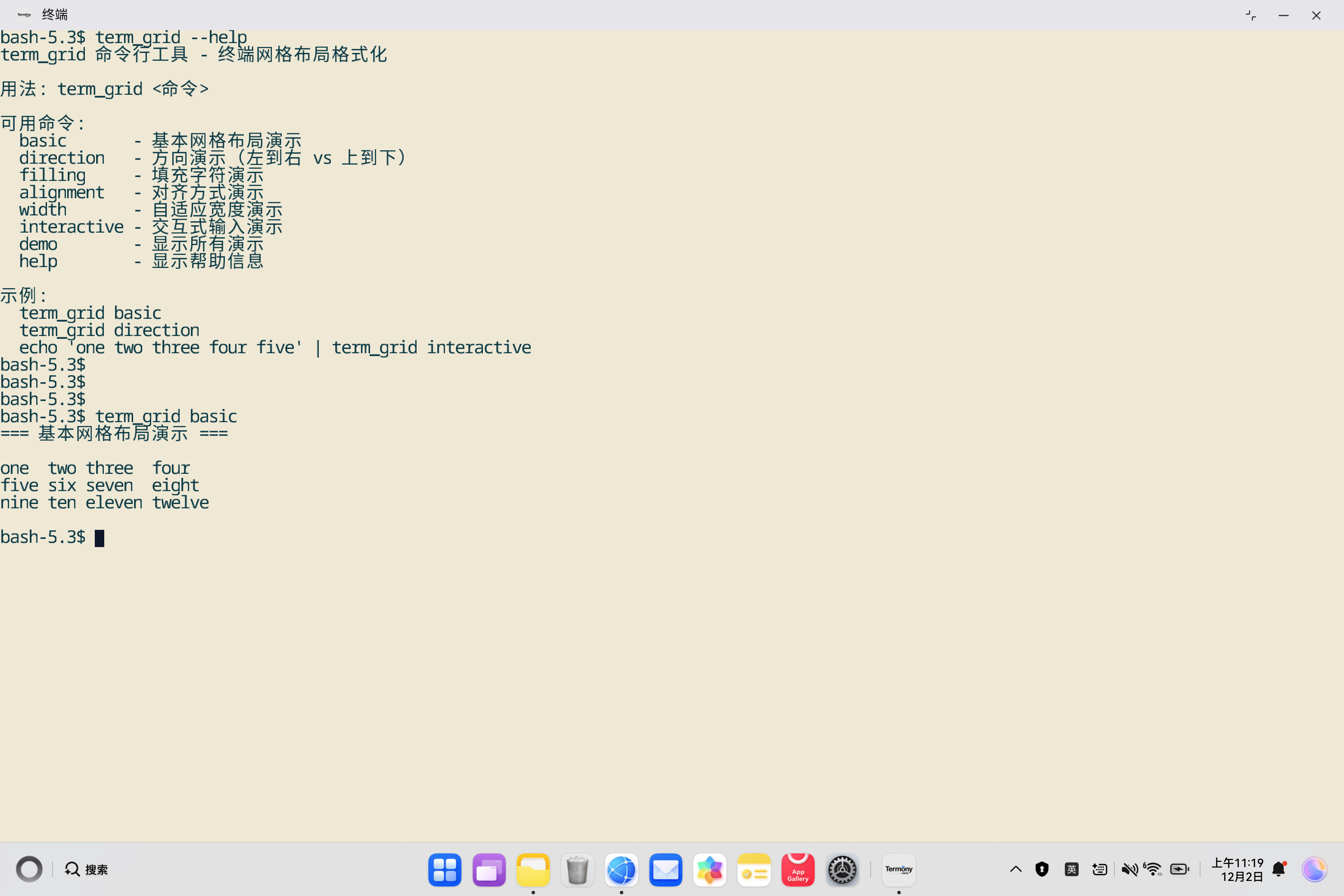Image resolution: width=1344 pixels, height=896 pixels.
Task: Open the Files folder dock icon
Action: tap(532, 869)
